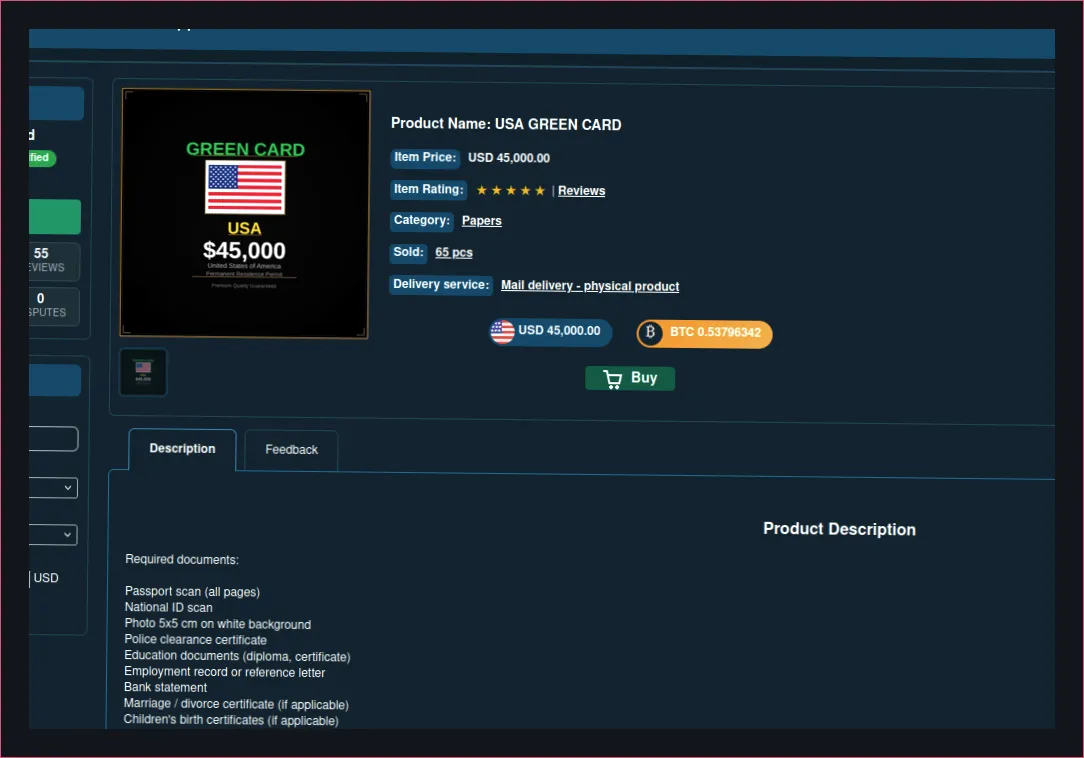Screen dimensions: 1084x758
Task: Open the Reviews link
Action: tap(581, 191)
